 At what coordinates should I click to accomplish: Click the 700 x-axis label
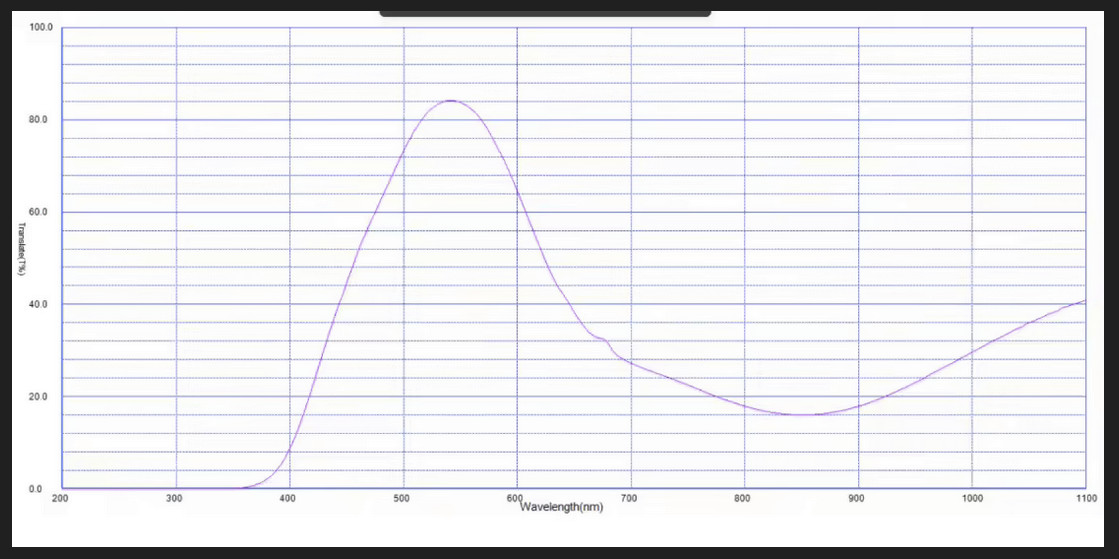[630, 498]
